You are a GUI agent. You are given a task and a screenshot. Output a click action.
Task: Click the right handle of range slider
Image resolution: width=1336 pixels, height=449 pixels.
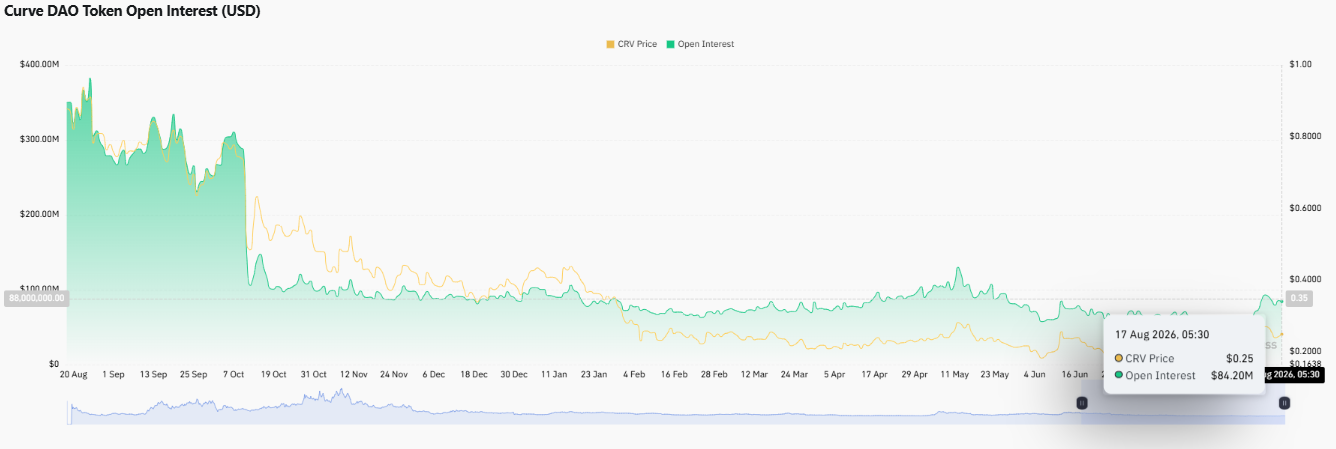click(x=1285, y=402)
